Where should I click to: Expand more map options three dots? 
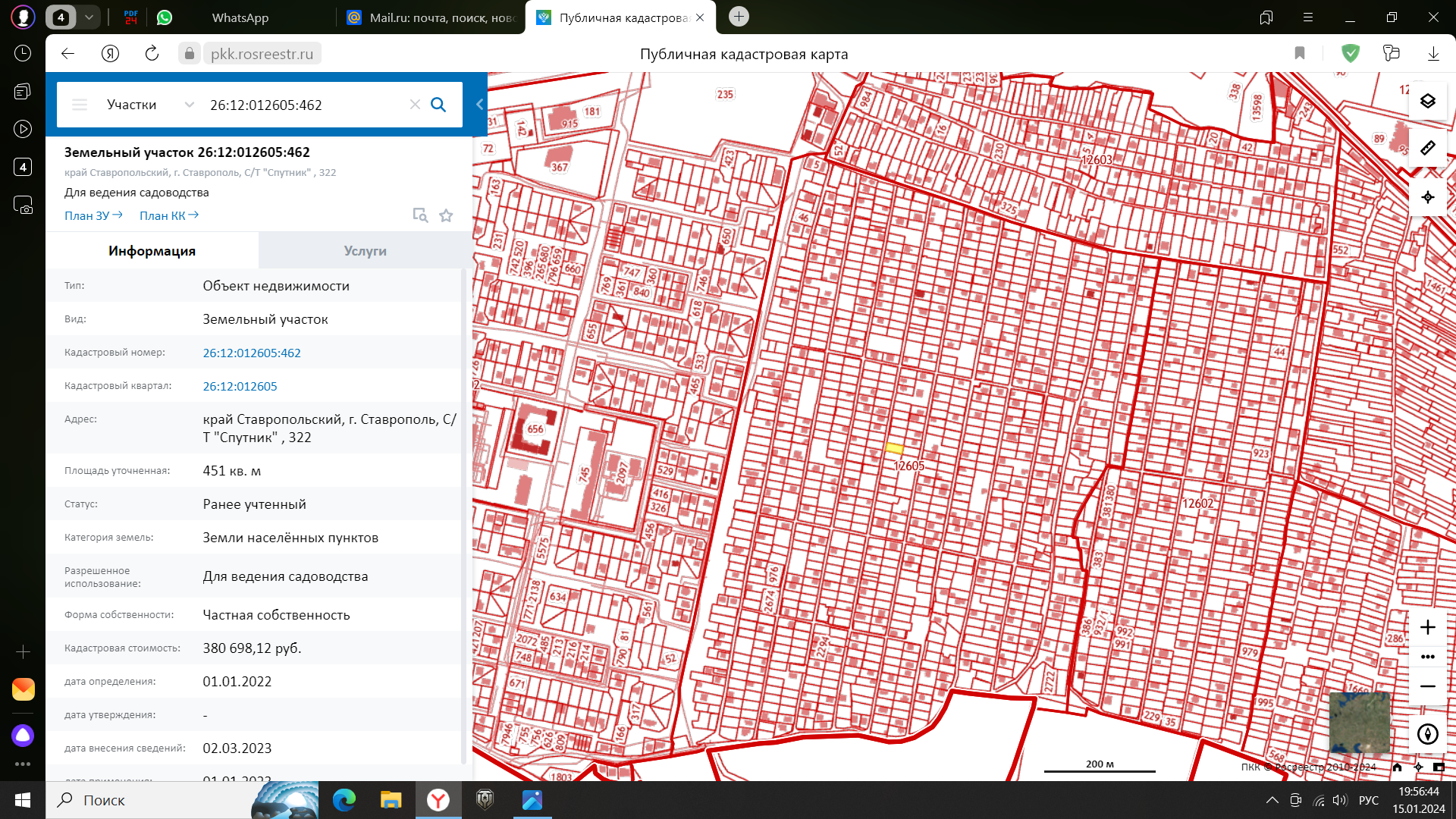click(x=1427, y=657)
